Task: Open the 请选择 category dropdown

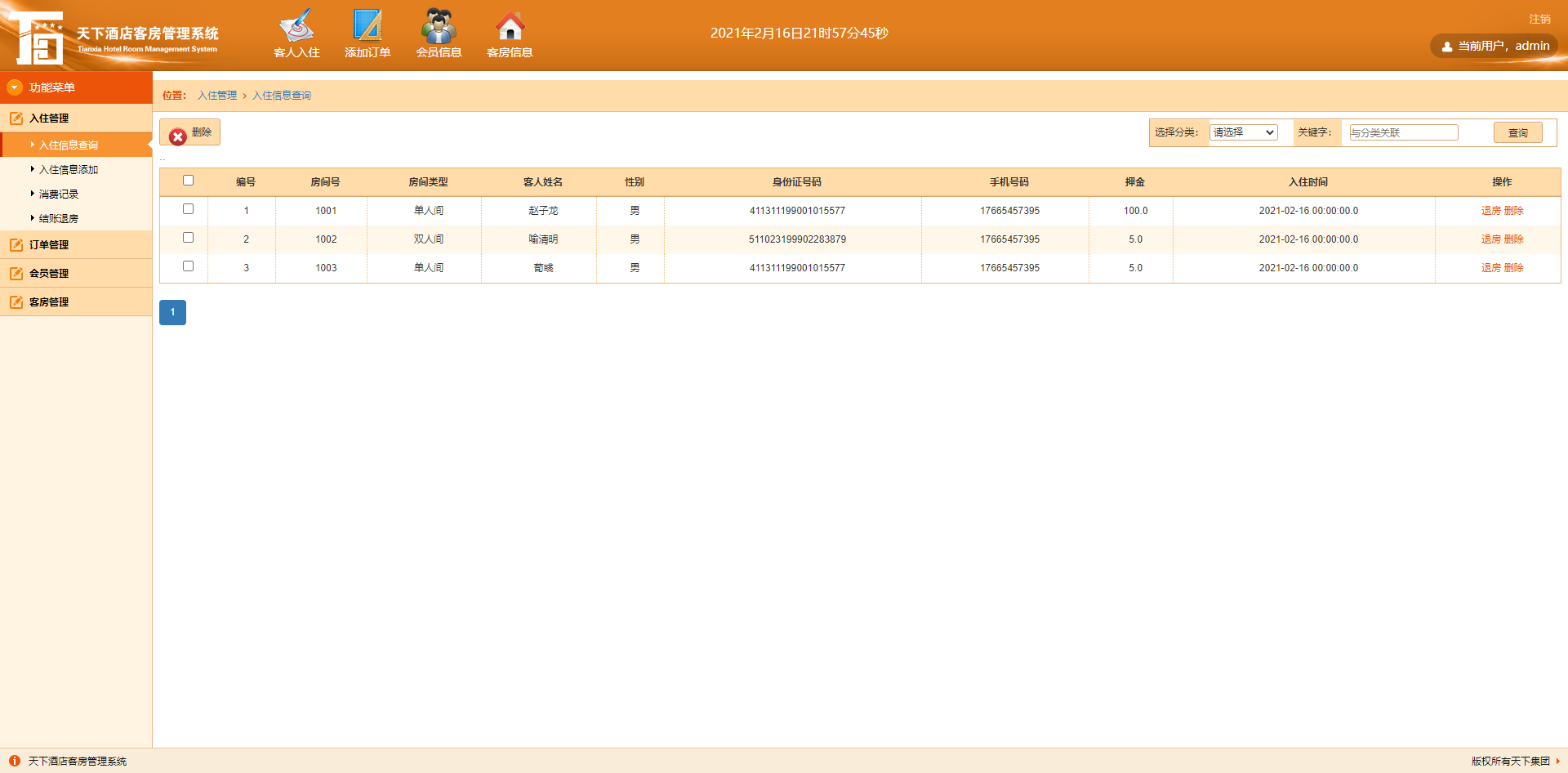Action: (1243, 132)
